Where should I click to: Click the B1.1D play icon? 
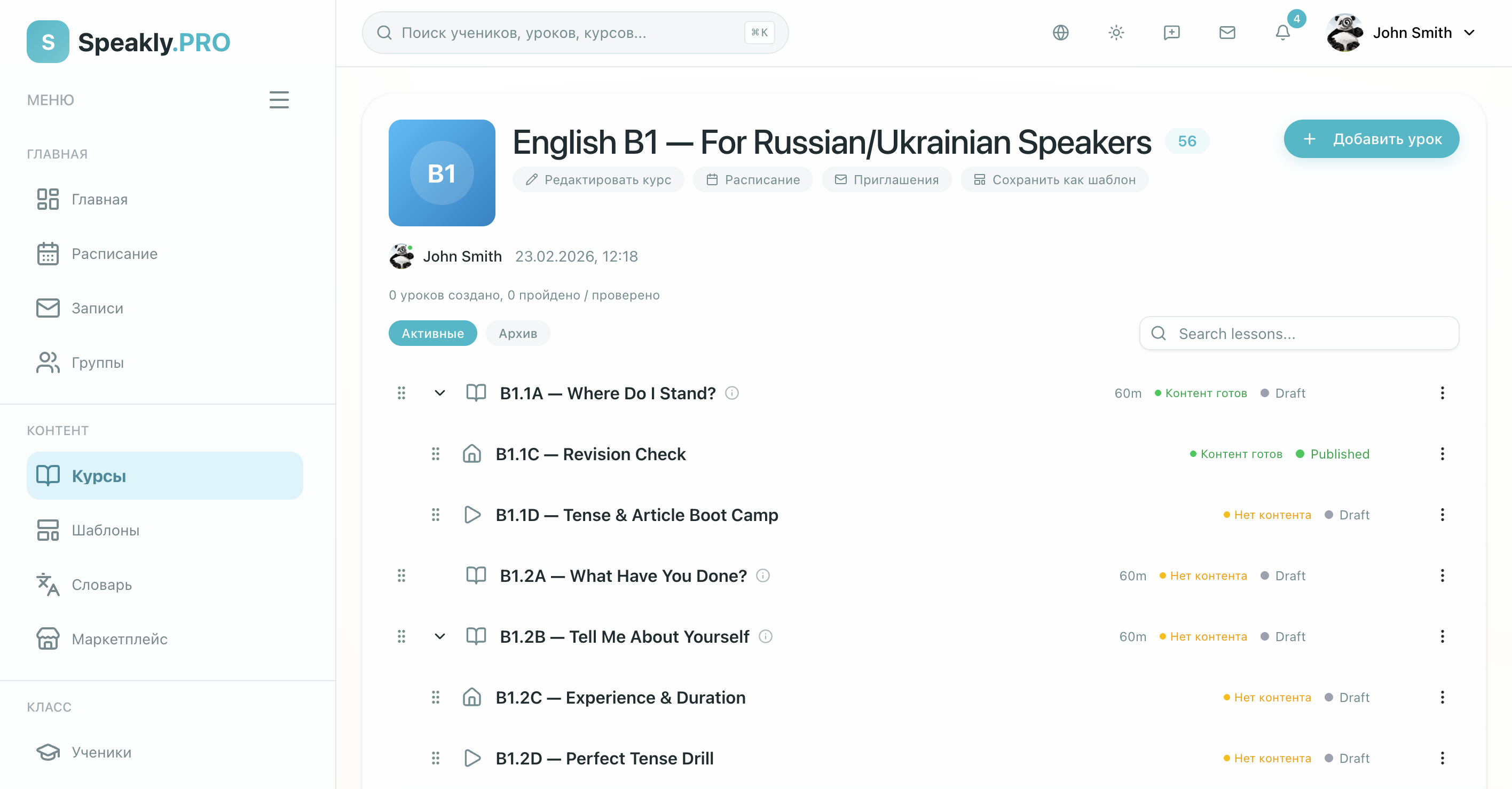472,515
